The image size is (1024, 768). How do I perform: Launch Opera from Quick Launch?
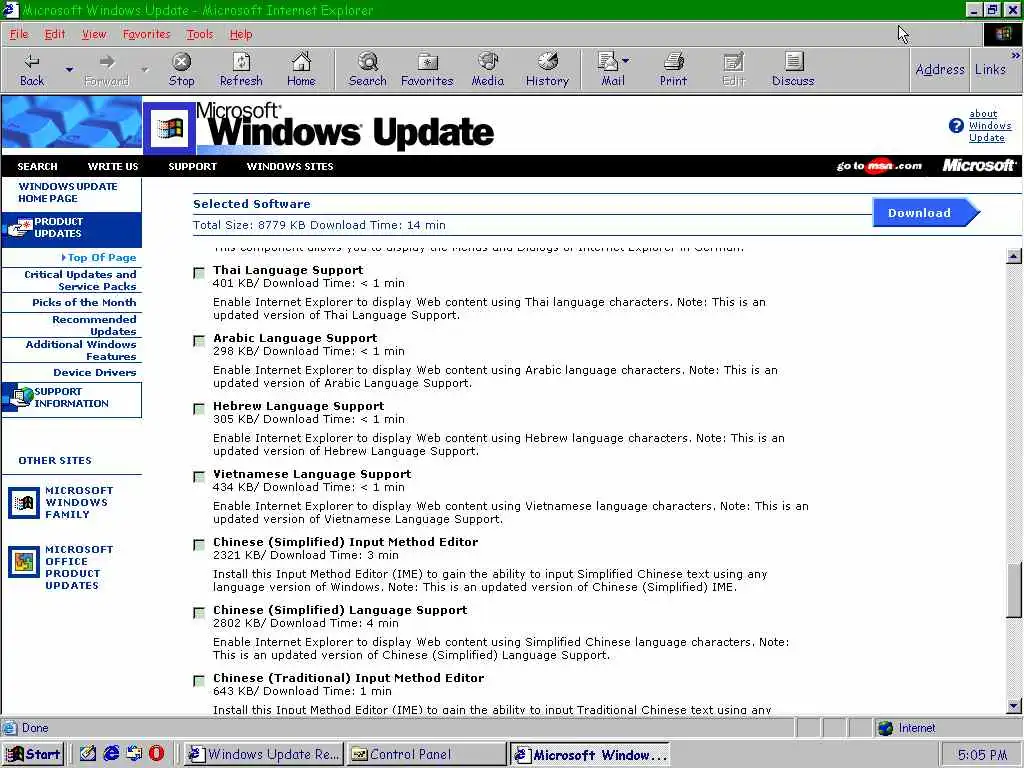point(157,754)
